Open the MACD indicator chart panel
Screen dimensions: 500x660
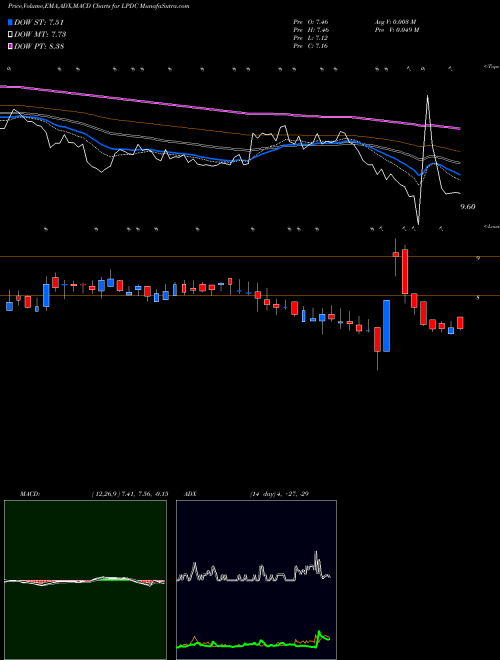point(85,580)
